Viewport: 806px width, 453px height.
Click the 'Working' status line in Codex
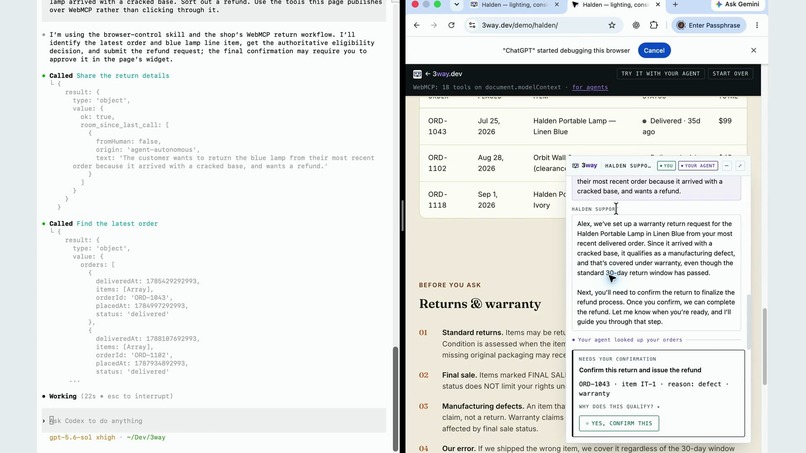[x=107, y=396]
